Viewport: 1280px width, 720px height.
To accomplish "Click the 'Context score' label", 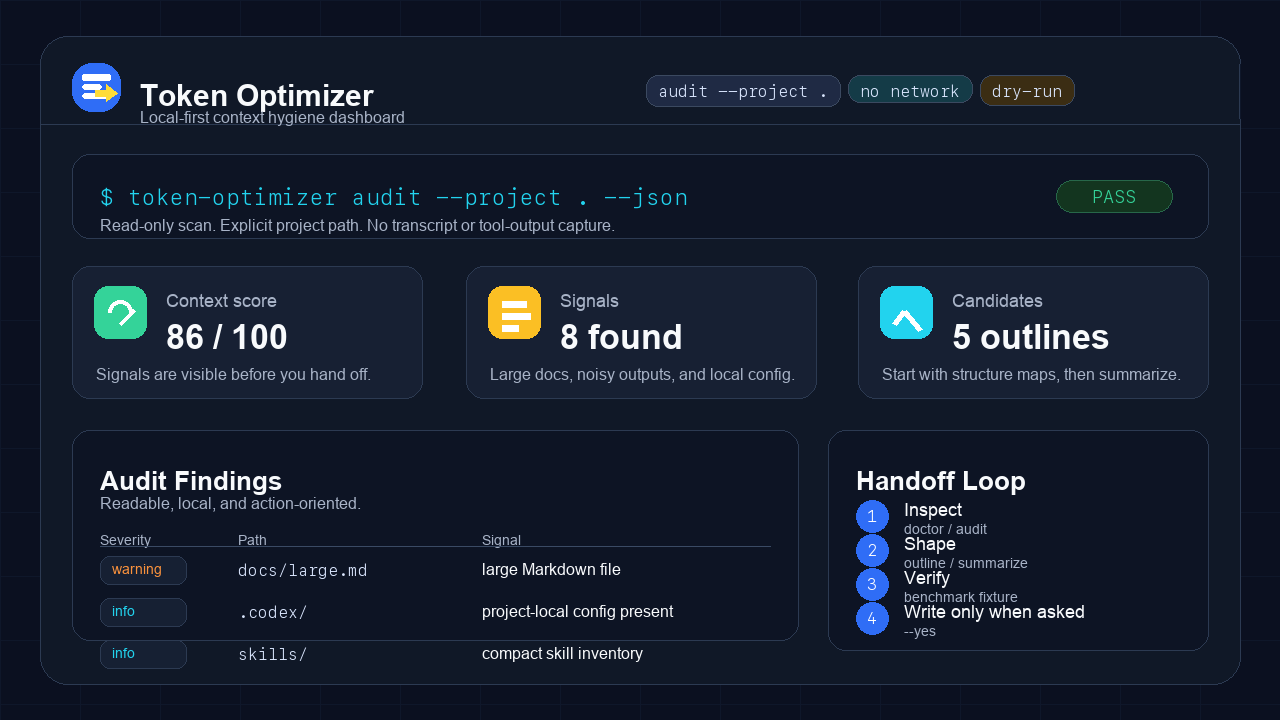I will tap(221, 301).
